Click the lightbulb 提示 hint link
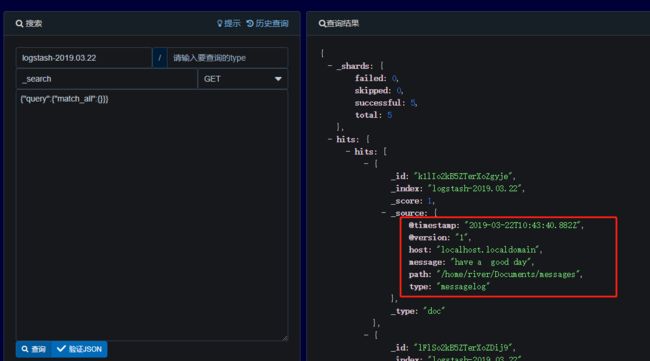650x361 pixels. point(229,24)
